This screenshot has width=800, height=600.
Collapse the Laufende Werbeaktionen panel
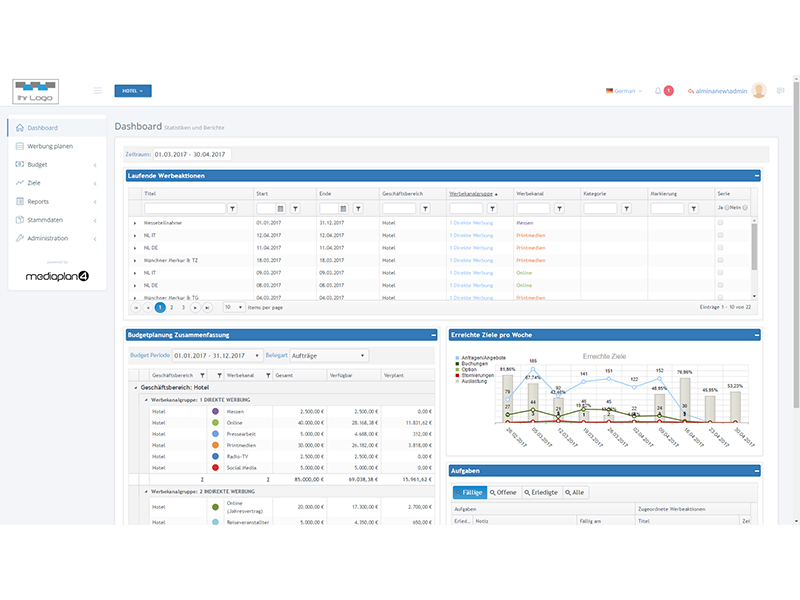click(757, 176)
